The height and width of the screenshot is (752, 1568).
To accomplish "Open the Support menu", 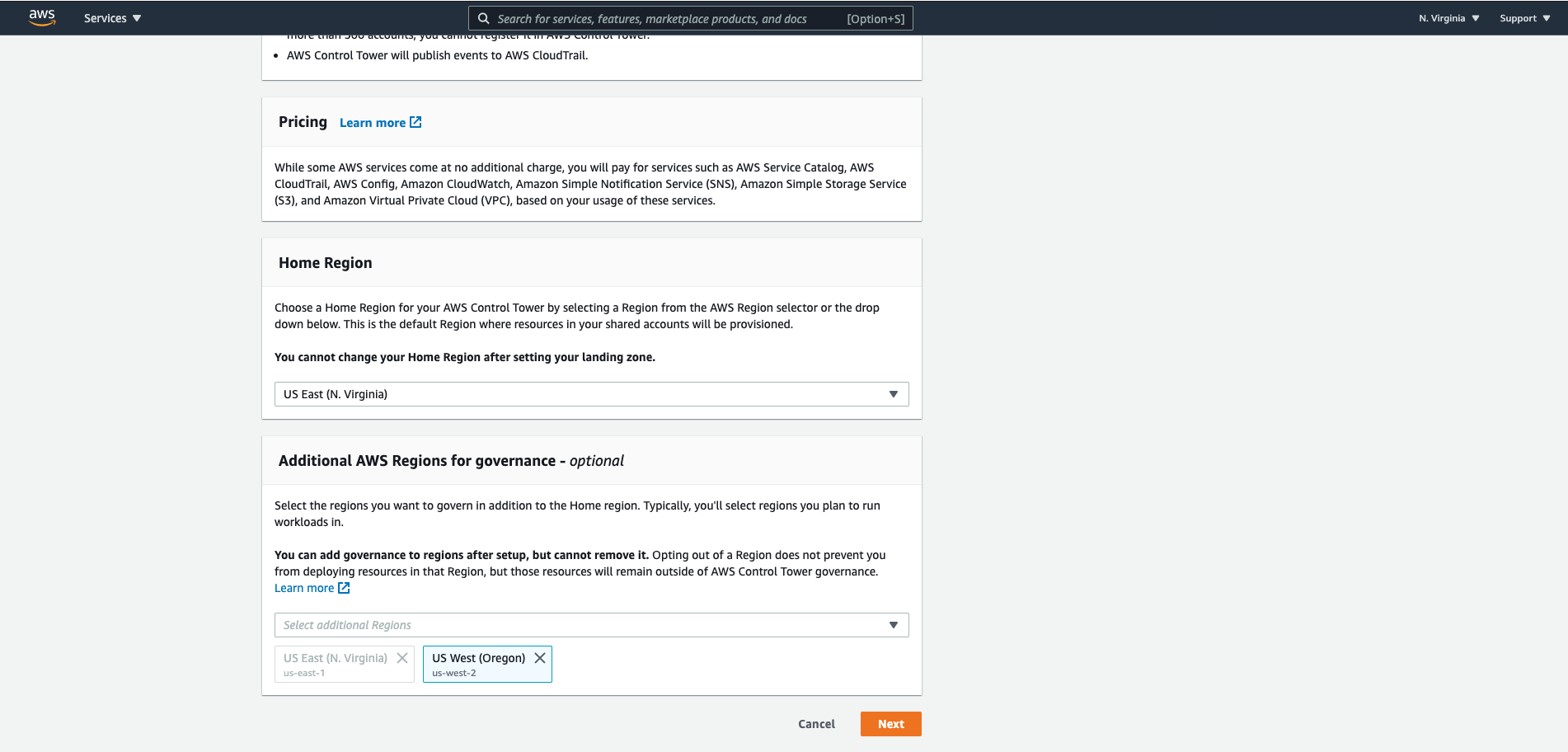I will click(1524, 18).
